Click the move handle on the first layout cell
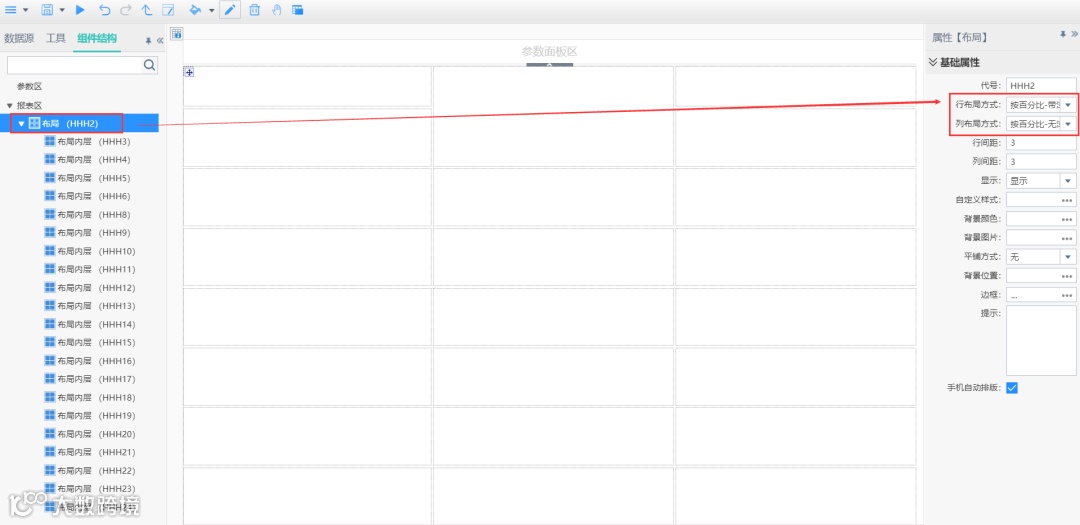 189,72
